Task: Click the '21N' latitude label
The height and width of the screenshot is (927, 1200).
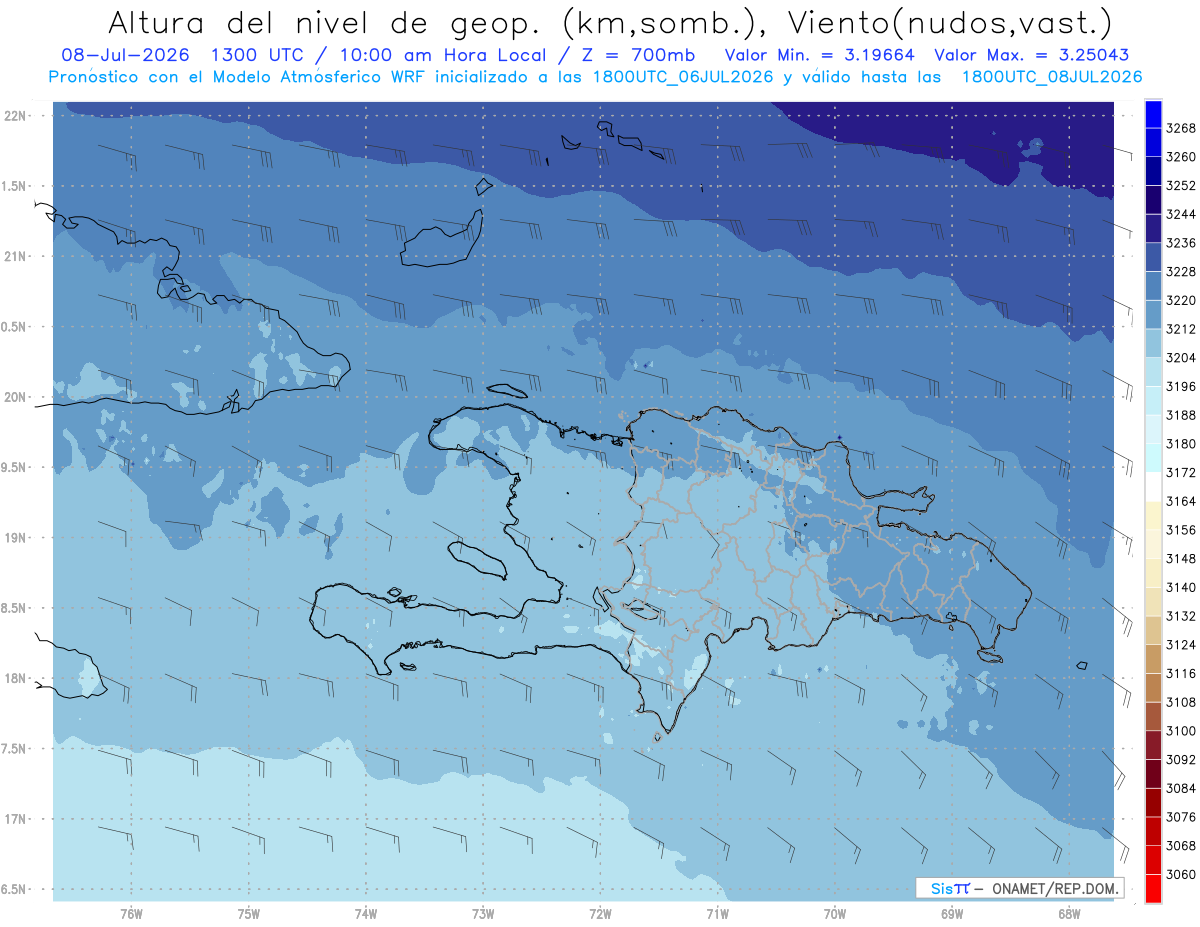Action: point(15,256)
